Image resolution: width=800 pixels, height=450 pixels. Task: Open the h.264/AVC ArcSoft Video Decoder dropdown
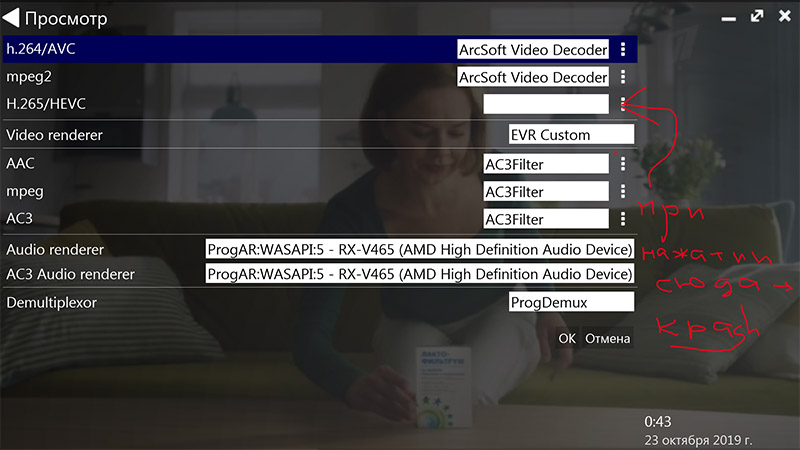[x=532, y=49]
